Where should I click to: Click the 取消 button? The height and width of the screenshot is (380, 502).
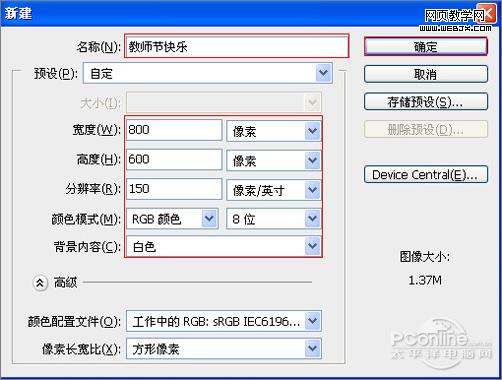coord(426,74)
